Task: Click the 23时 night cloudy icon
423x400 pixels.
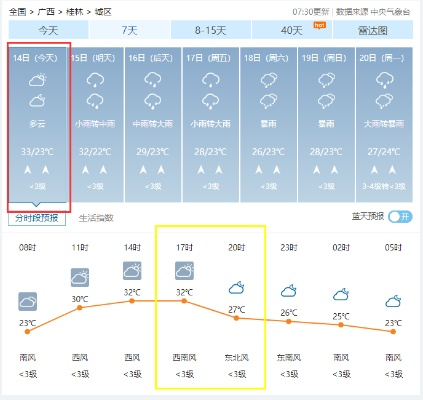Action: [289, 291]
